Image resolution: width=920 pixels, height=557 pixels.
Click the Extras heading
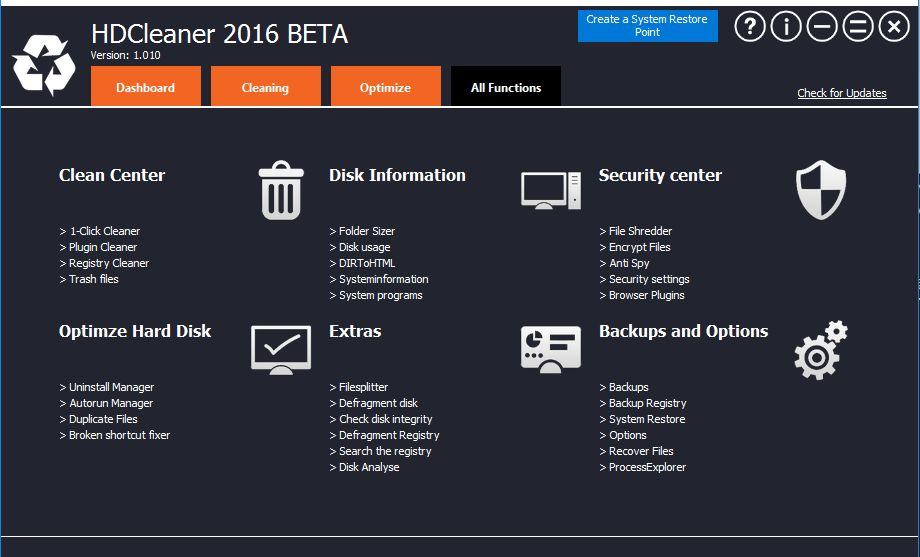pos(355,331)
